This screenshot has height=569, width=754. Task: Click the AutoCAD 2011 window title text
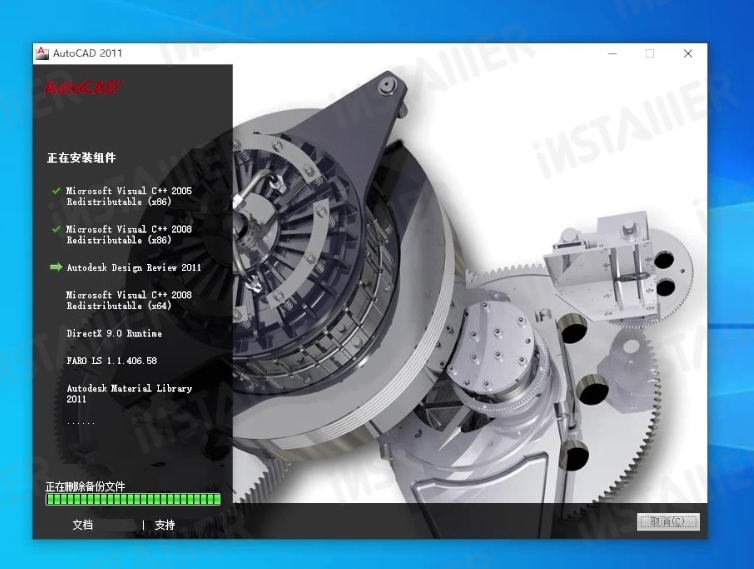click(x=88, y=53)
